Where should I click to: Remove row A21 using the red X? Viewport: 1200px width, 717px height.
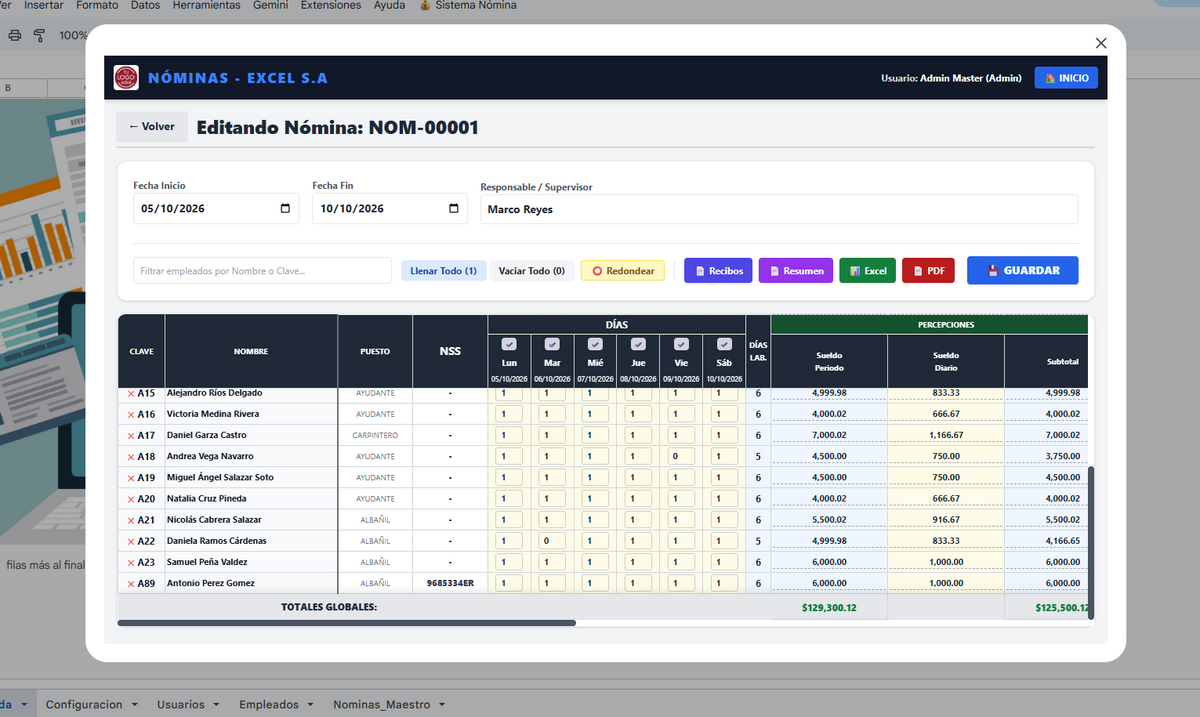131,520
